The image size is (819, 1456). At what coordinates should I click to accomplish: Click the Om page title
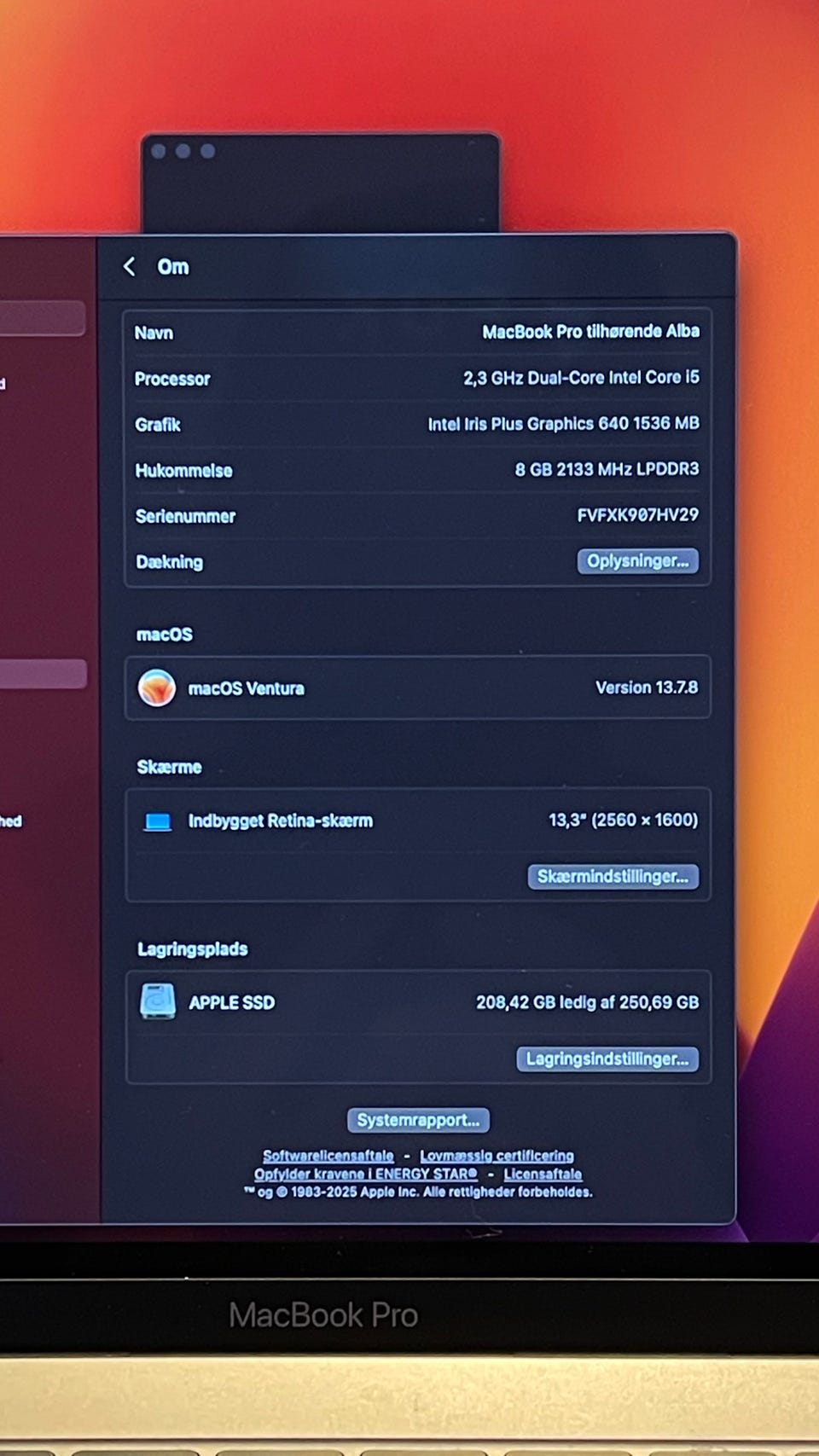(173, 267)
